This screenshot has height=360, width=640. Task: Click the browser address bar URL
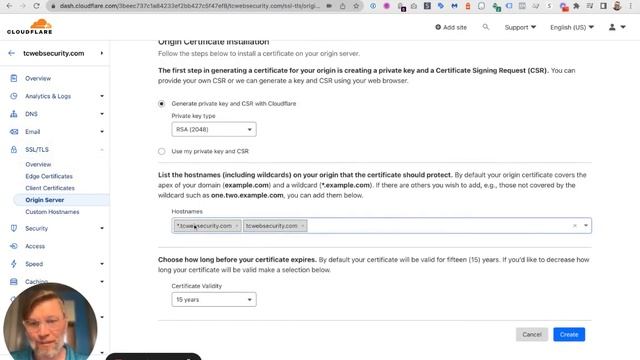click(x=190, y=6)
